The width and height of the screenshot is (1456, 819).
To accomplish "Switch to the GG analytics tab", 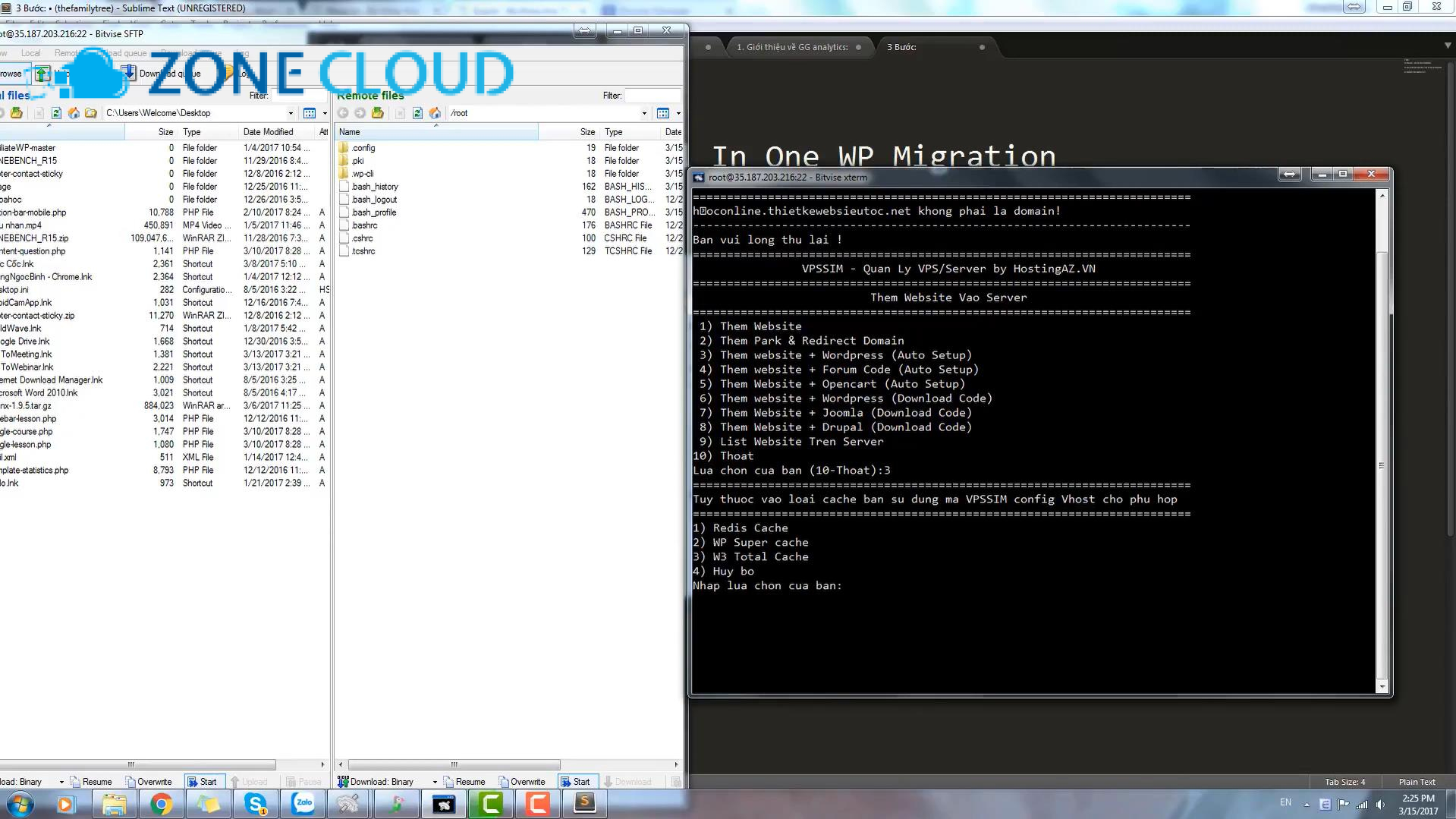I will pyautogui.click(x=792, y=47).
